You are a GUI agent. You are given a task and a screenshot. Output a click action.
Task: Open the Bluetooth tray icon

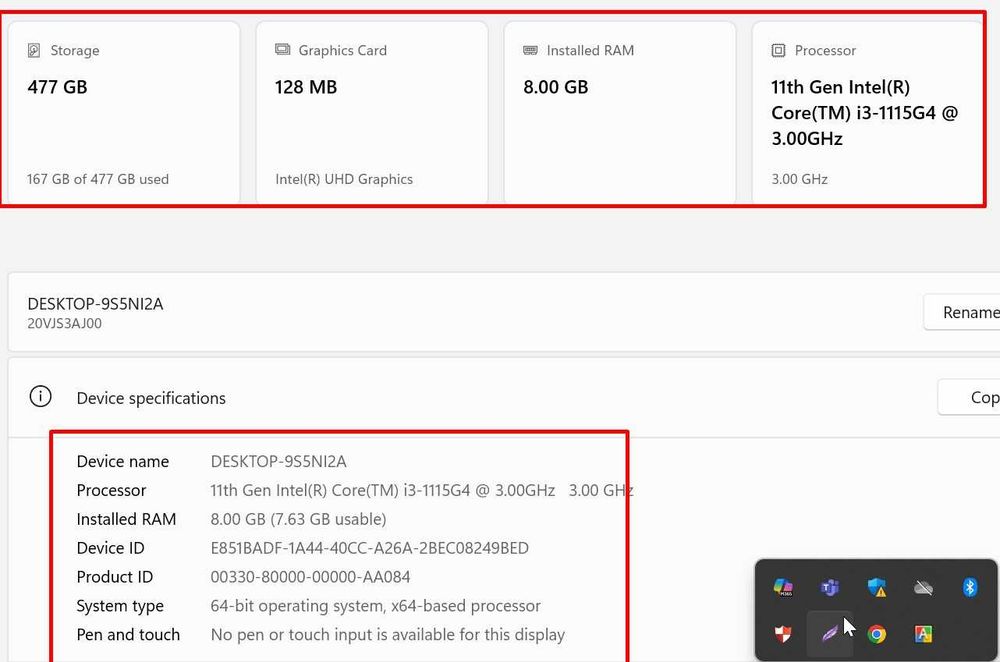pos(969,588)
